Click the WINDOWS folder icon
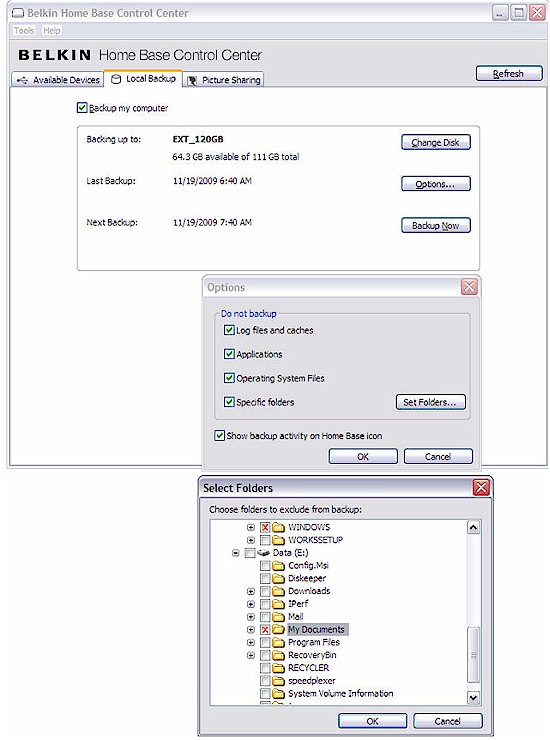The width and height of the screenshot is (550, 740). tap(279, 527)
